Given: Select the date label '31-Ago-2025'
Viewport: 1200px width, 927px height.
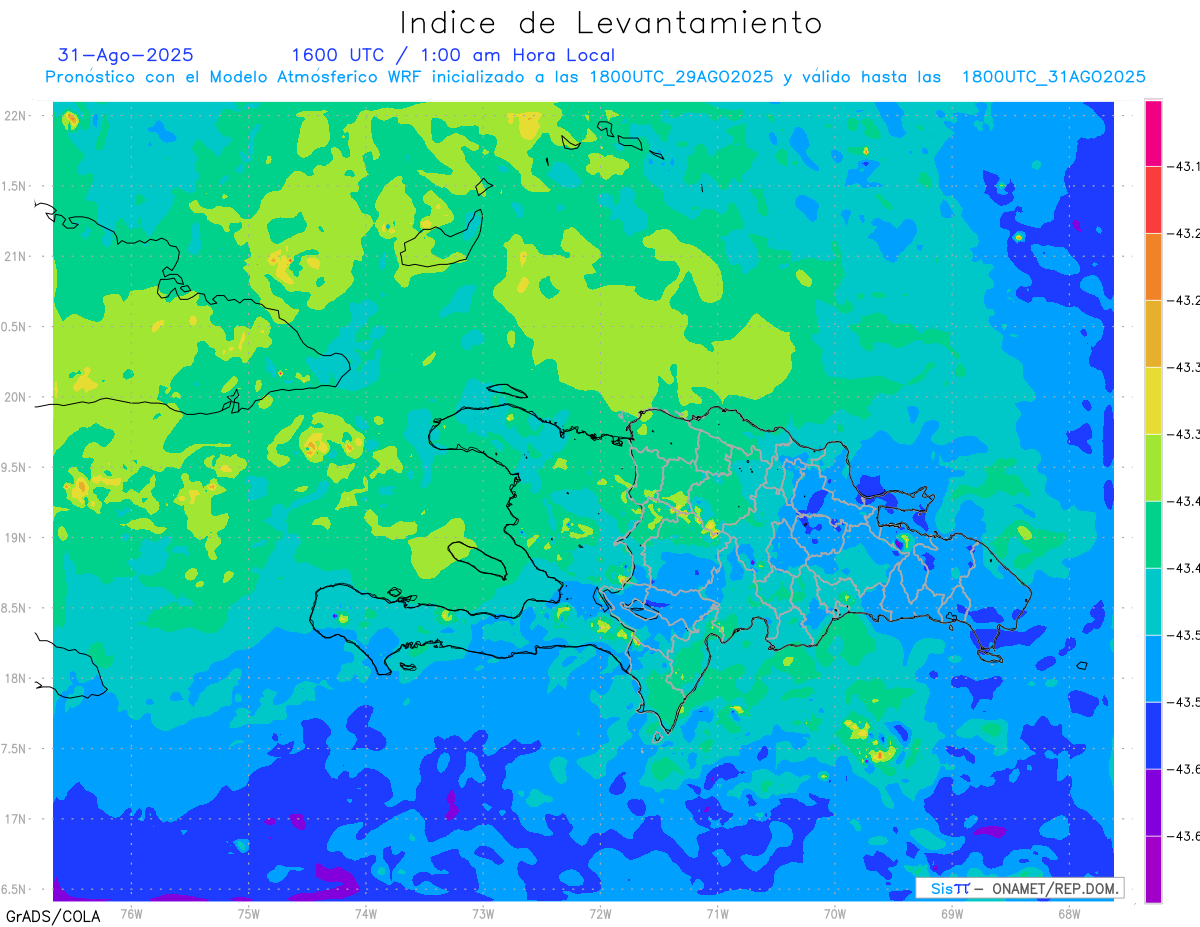Looking at the screenshot, I should (x=126, y=55).
